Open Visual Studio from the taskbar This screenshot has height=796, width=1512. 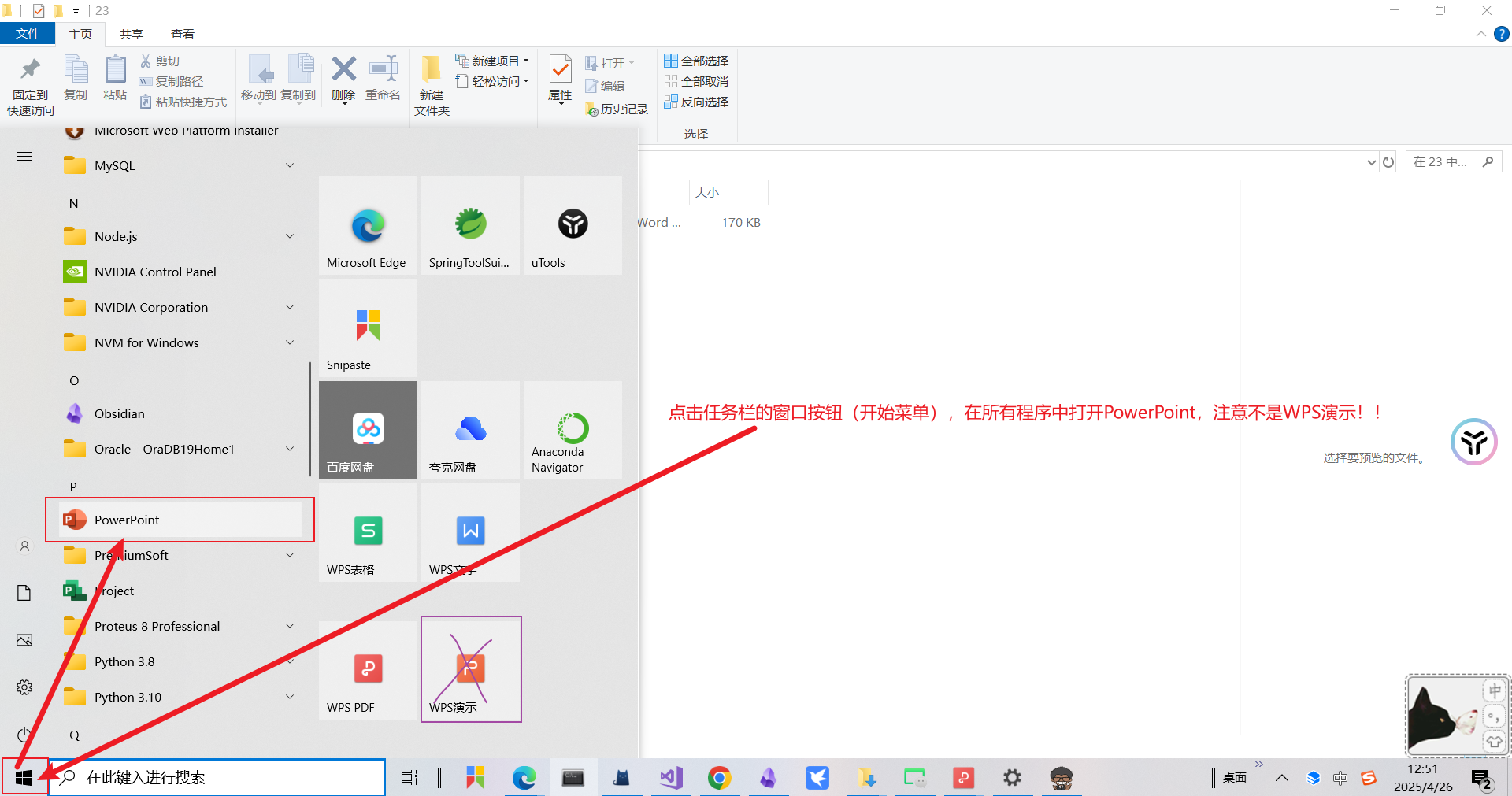coord(671,778)
